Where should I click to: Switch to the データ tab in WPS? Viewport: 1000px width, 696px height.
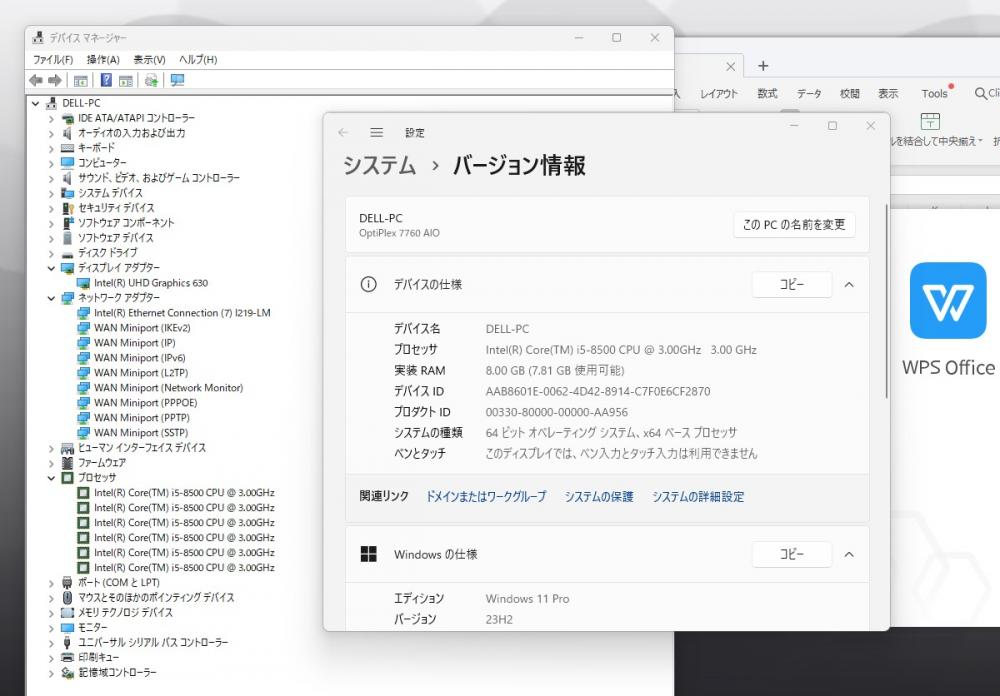pyautogui.click(x=809, y=94)
